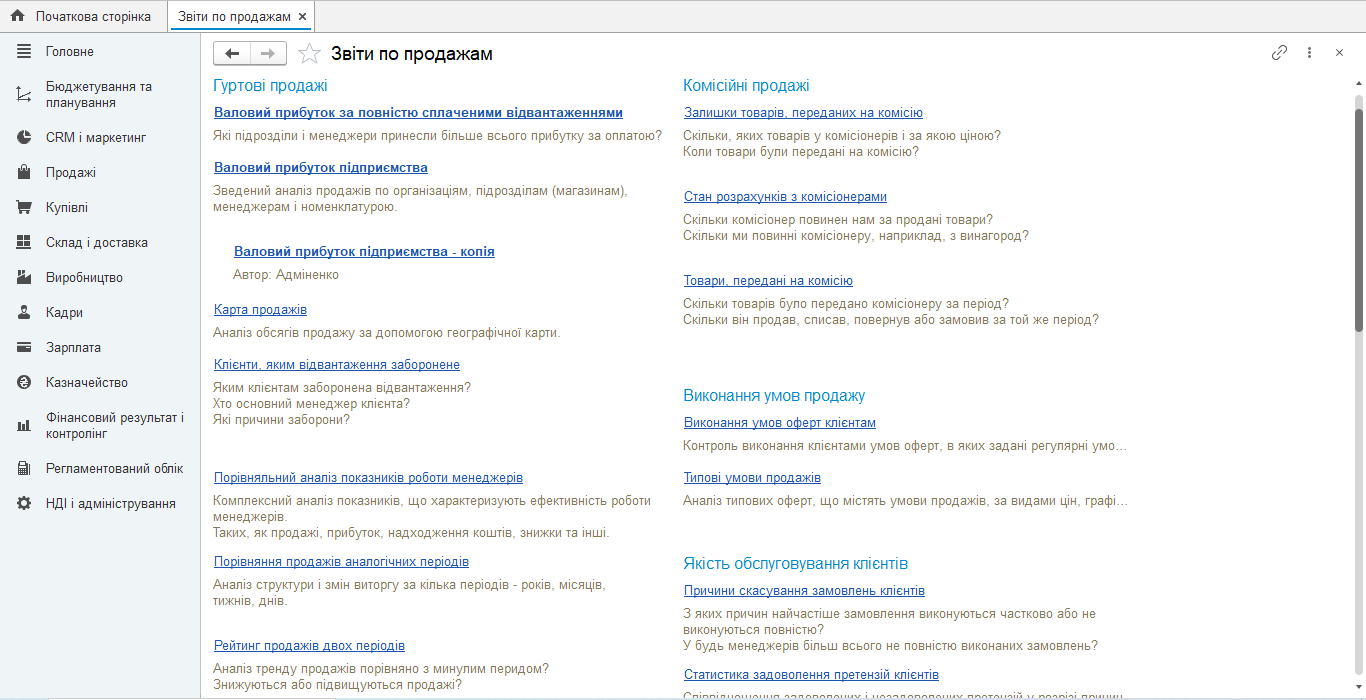
Task: Open Типові умови продажів report
Action: pos(752,478)
